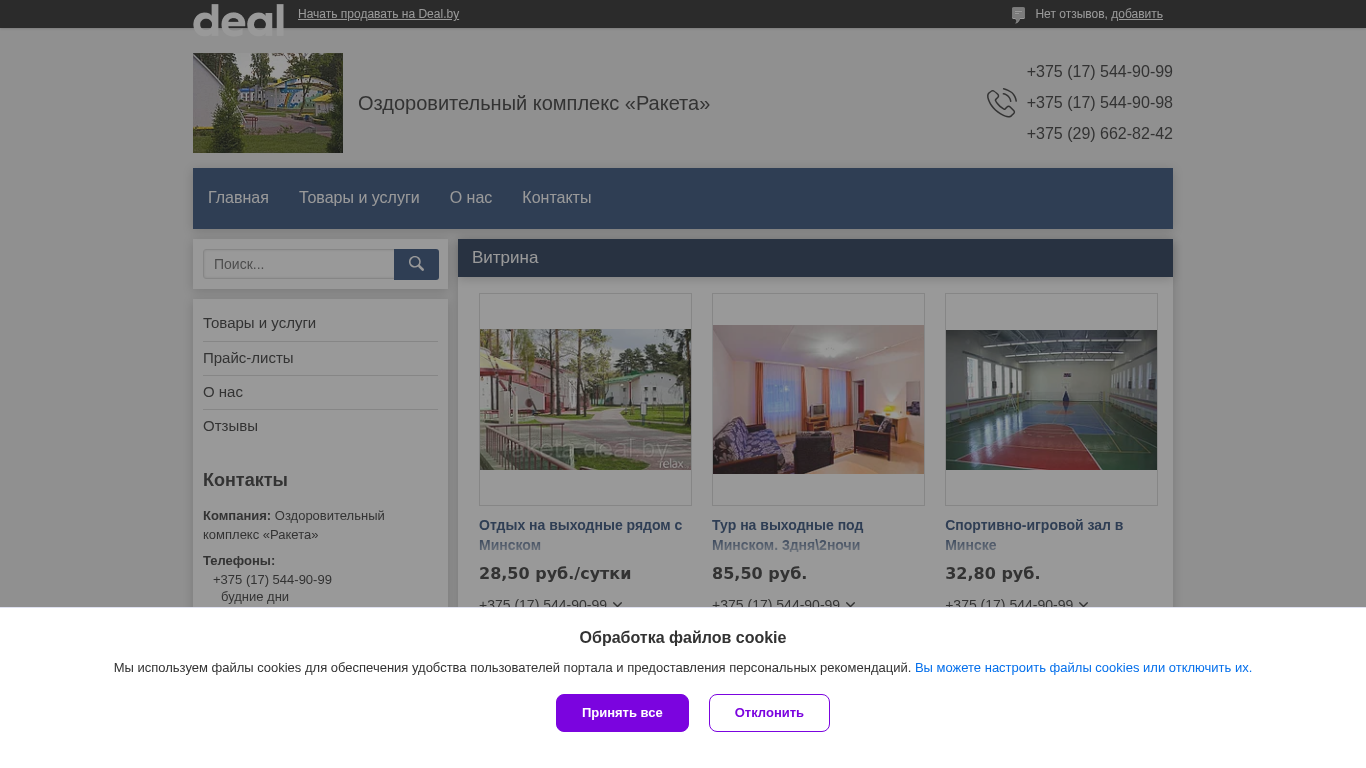
Task: Click the reviews speech bubble icon
Action: pyautogui.click(x=1018, y=15)
